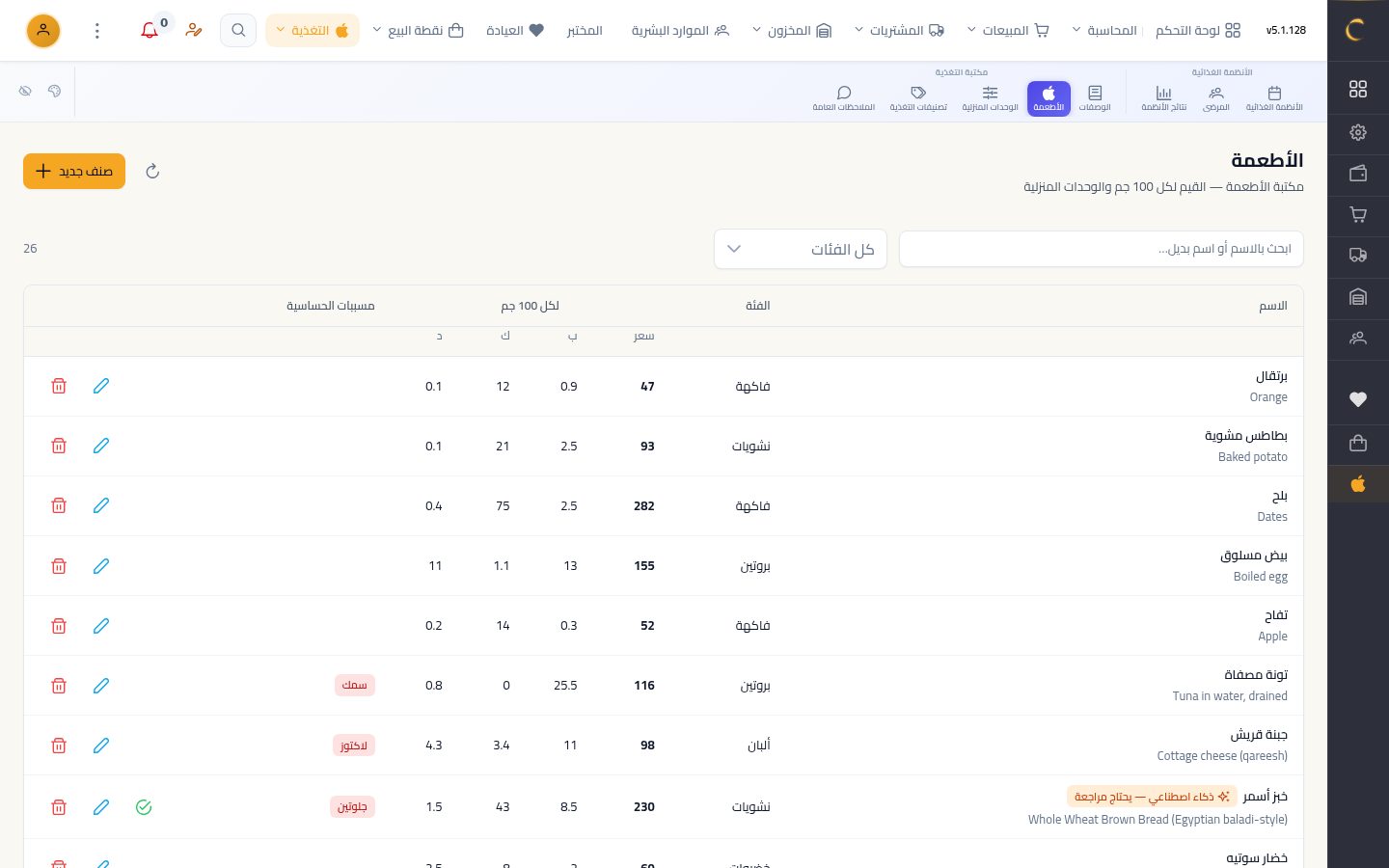Open the Clinic (العيادة) menu item

tap(515, 31)
